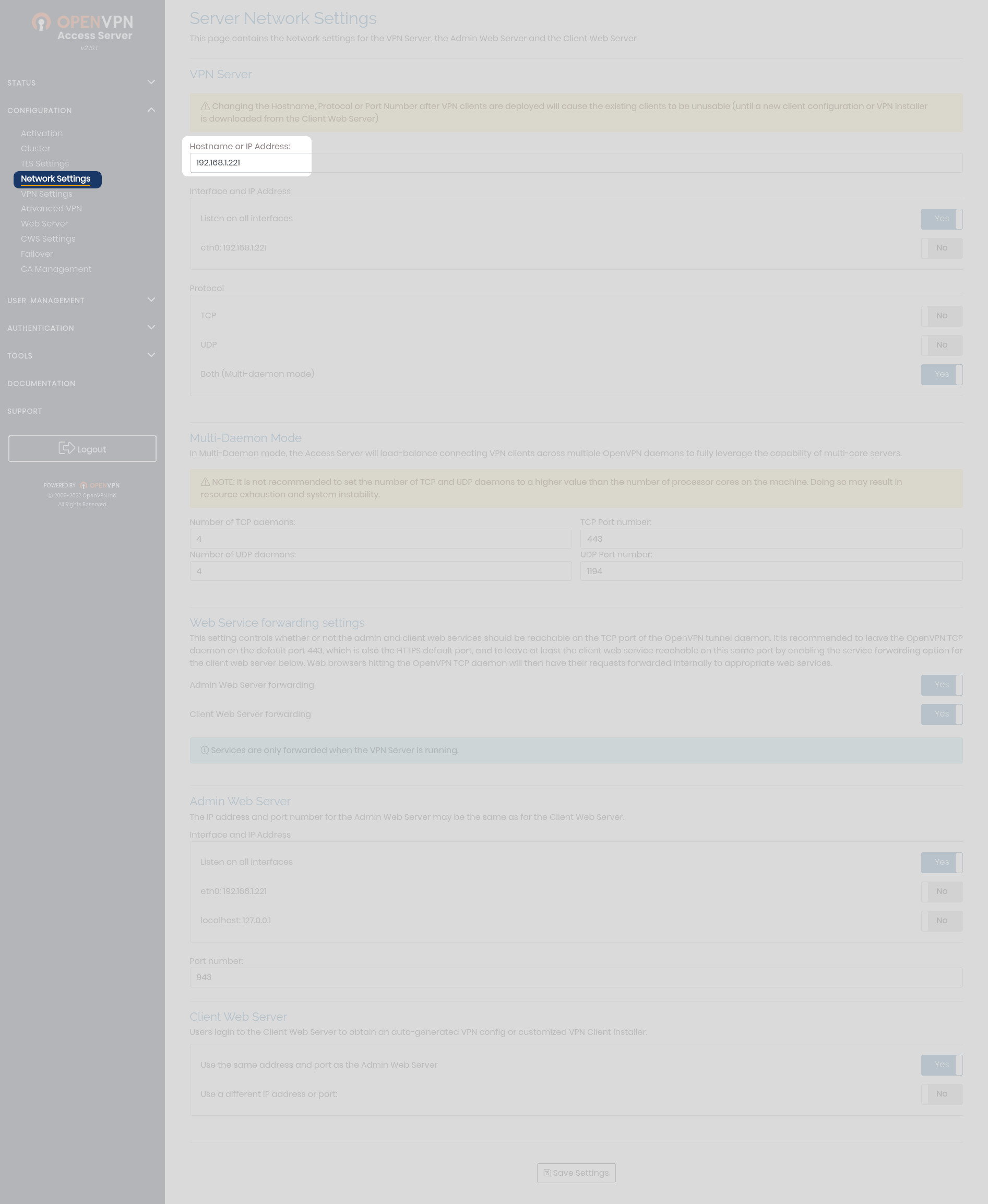Image resolution: width=988 pixels, height=1204 pixels.
Task: Open the VPN Settings page
Action: pos(46,194)
